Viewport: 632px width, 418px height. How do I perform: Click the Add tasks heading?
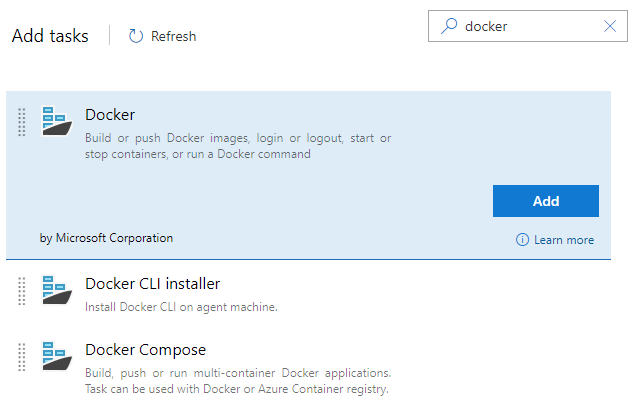tap(50, 36)
